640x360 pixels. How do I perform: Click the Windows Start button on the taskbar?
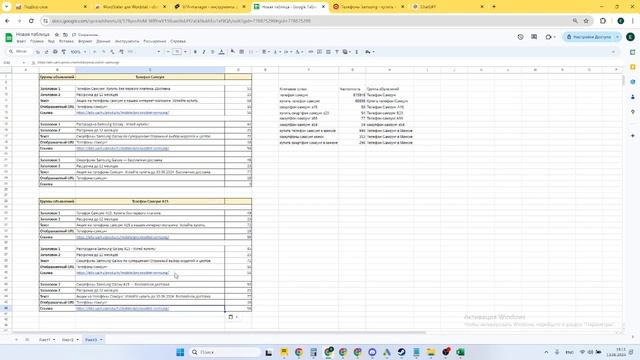(x=180, y=352)
